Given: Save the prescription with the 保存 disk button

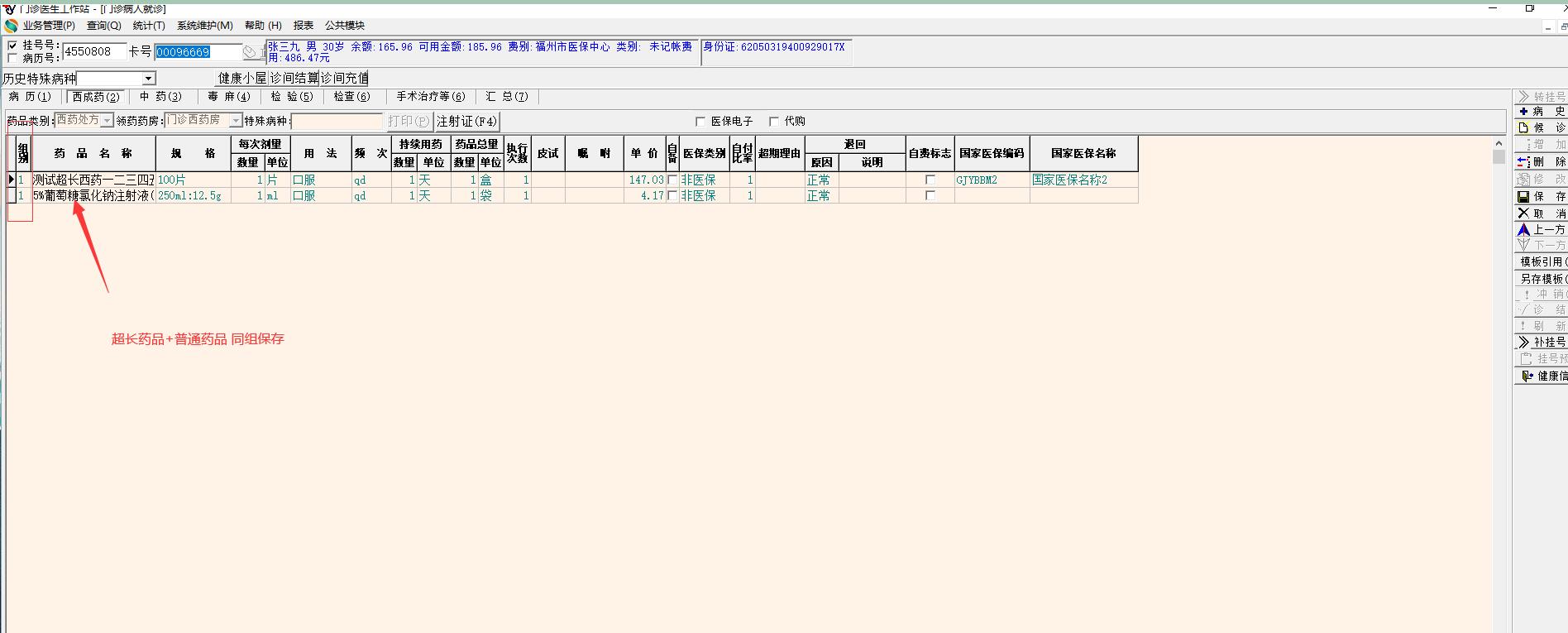Looking at the screenshot, I should pyautogui.click(x=1542, y=196).
